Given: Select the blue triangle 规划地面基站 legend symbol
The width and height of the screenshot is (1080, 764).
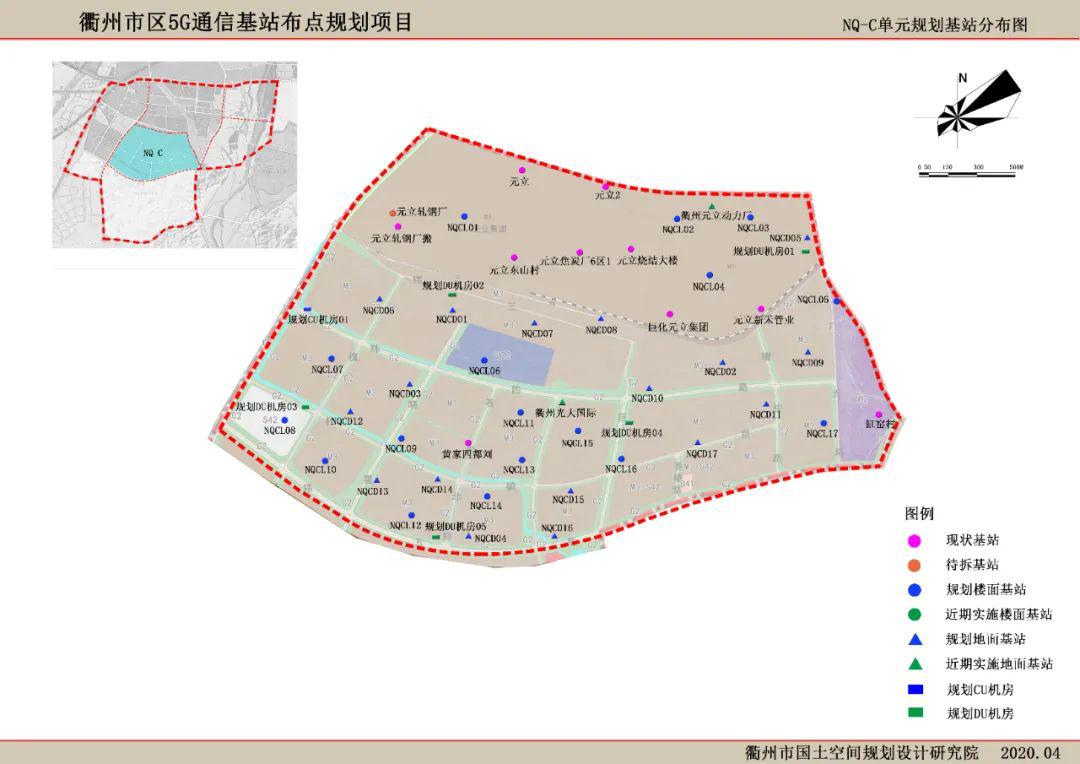Looking at the screenshot, I should [x=915, y=639].
